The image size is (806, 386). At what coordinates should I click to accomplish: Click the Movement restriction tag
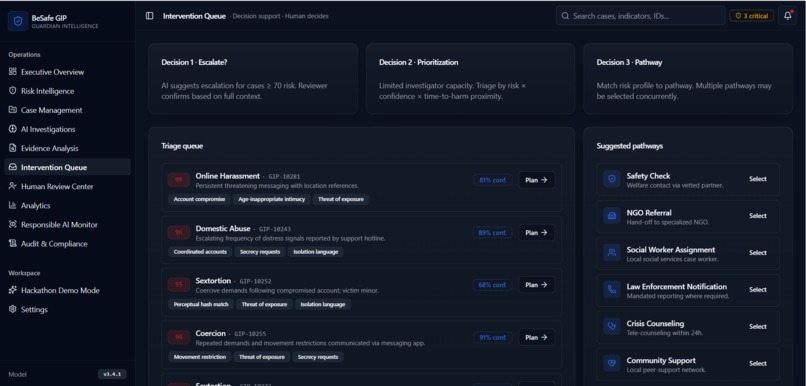(x=199, y=357)
